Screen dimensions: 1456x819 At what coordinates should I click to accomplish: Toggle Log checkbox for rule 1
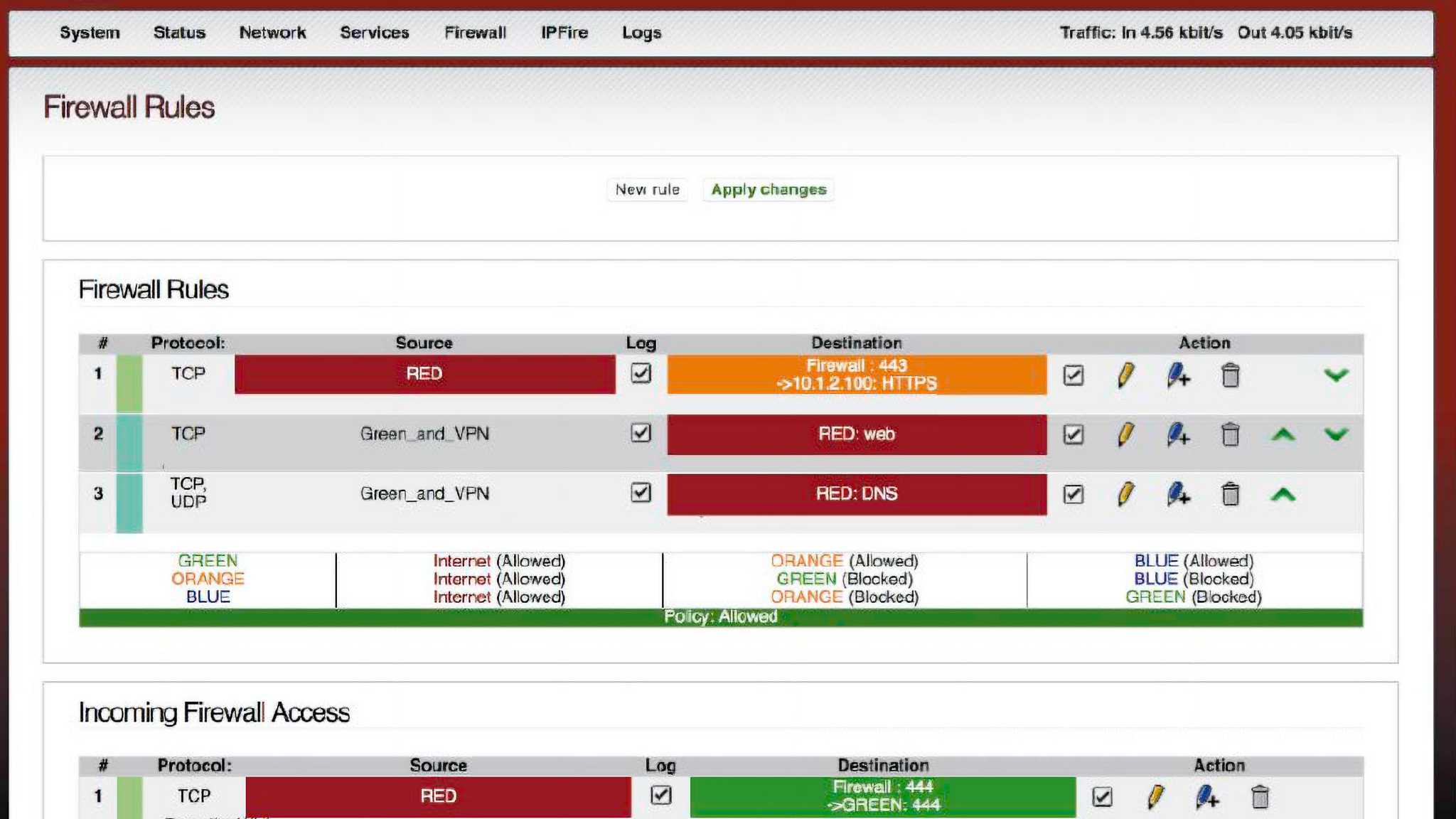click(641, 373)
